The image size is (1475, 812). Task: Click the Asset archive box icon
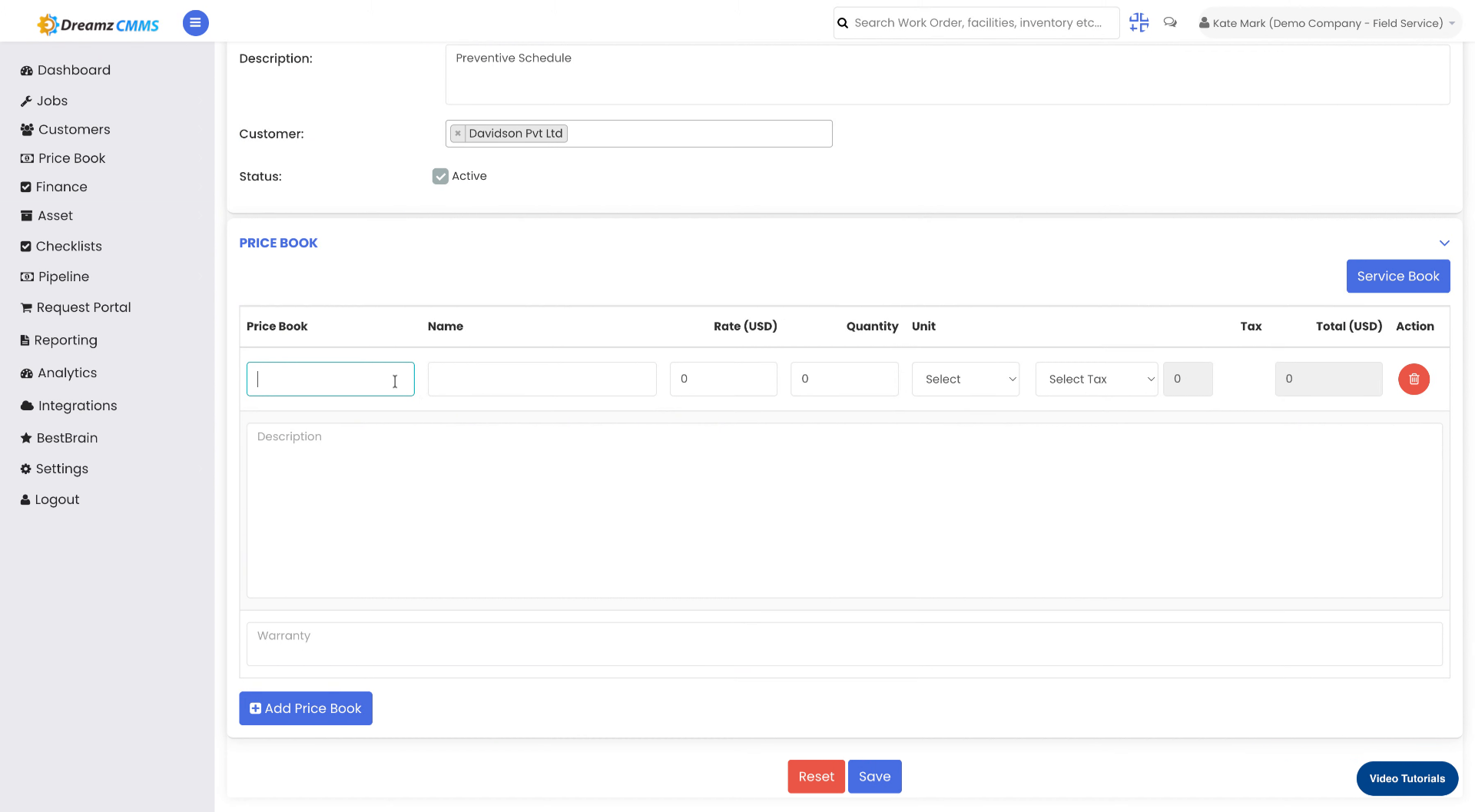(x=27, y=216)
